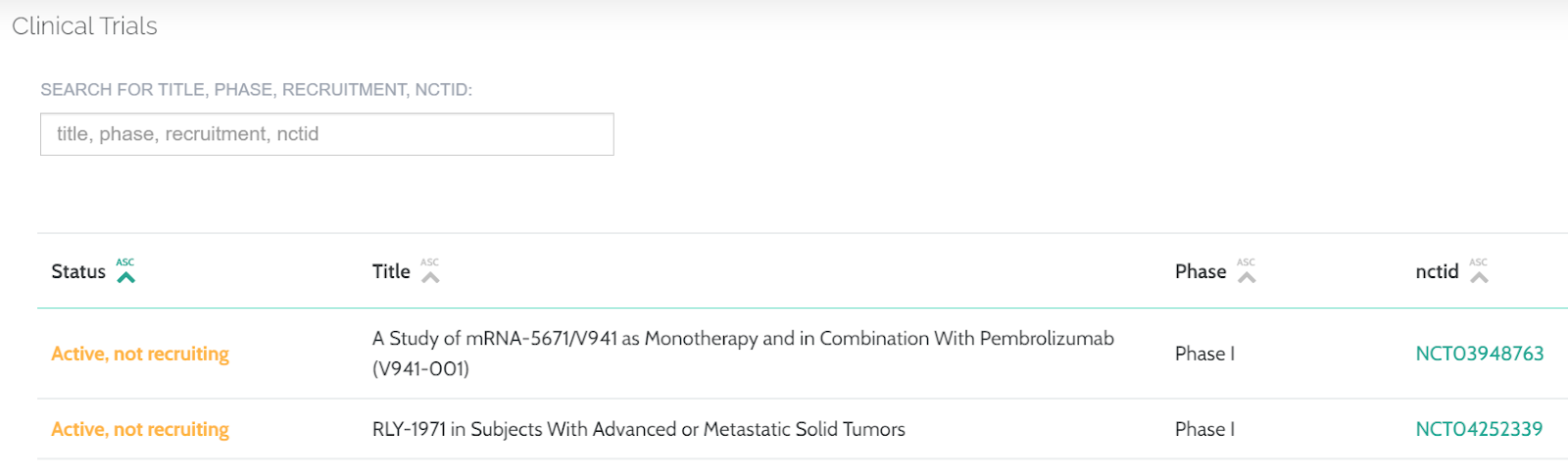The height and width of the screenshot is (475, 1568).
Task: Open trial link NCT03948763
Action: (1479, 354)
